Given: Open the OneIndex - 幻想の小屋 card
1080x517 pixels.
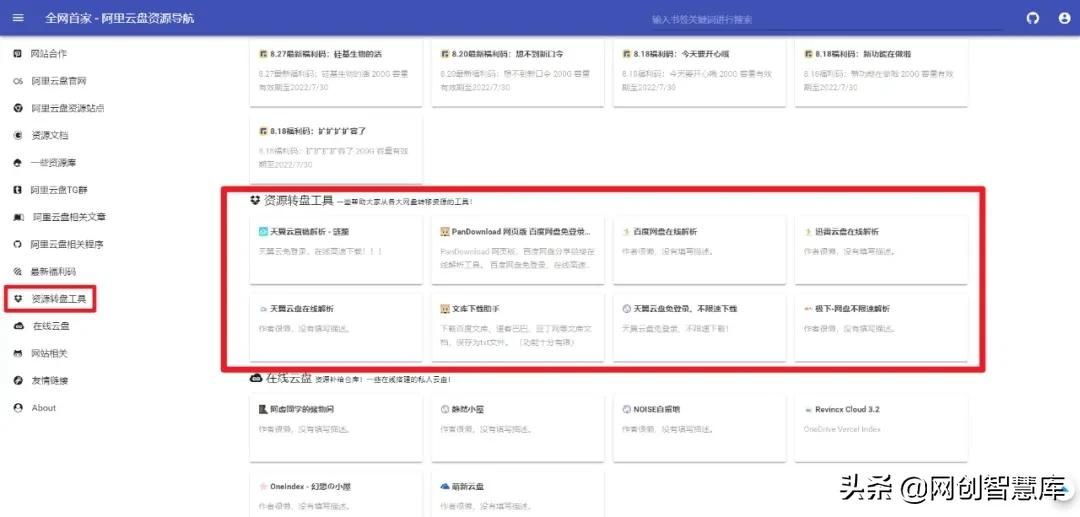Looking at the screenshot, I should click(x=335, y=494).
